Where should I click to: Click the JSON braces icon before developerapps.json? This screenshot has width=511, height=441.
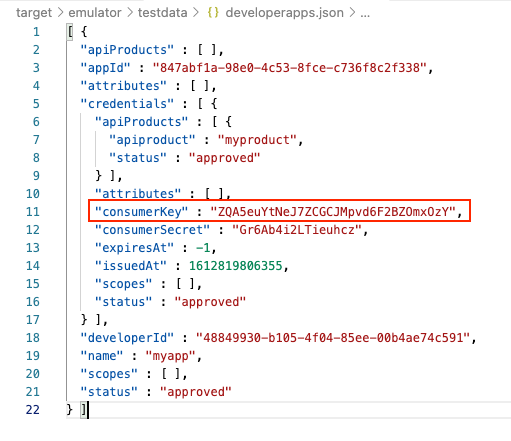pyautogui.click(x=213, y=13)
